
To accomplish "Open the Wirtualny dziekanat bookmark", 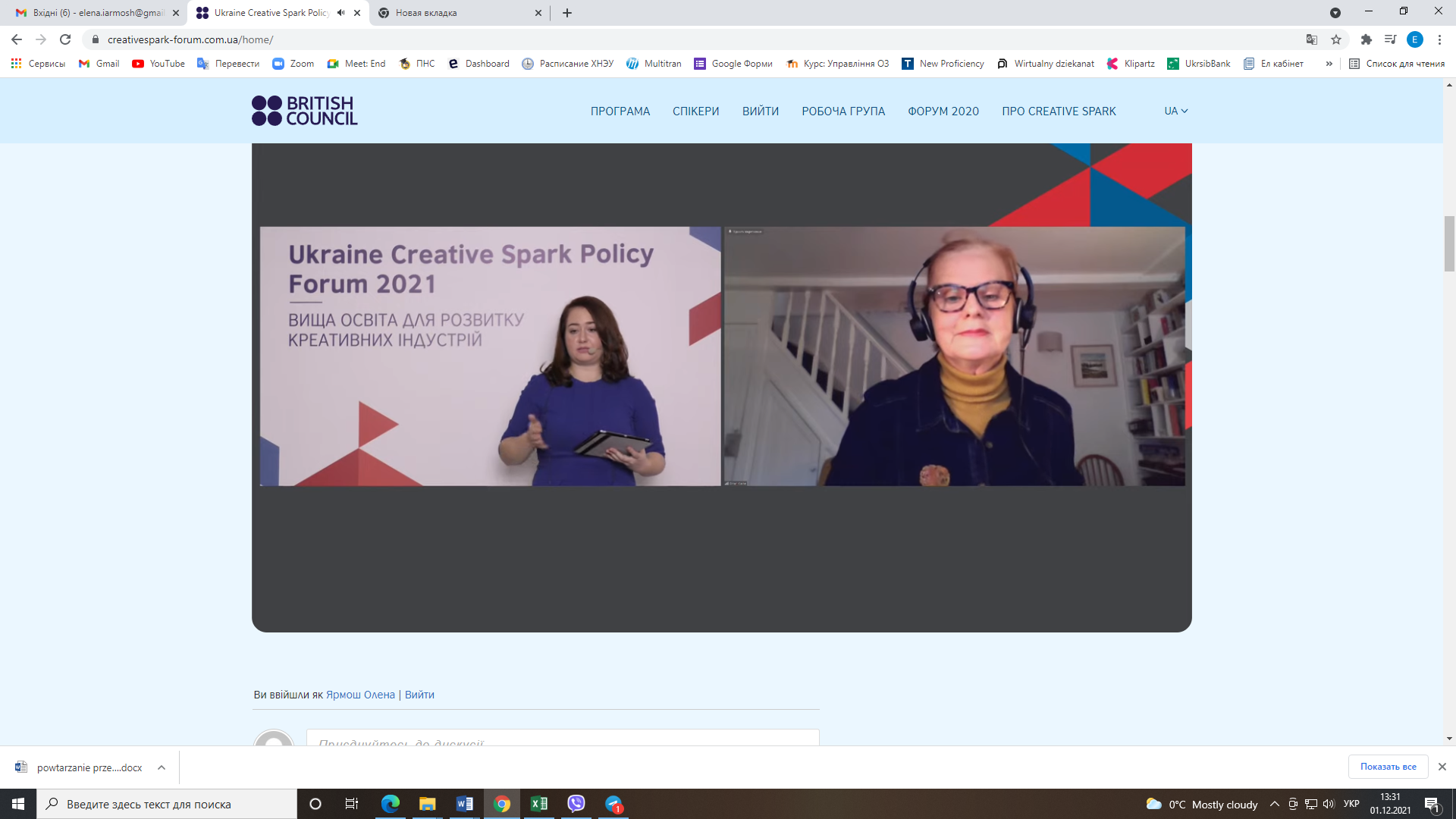I will 1046,64.
